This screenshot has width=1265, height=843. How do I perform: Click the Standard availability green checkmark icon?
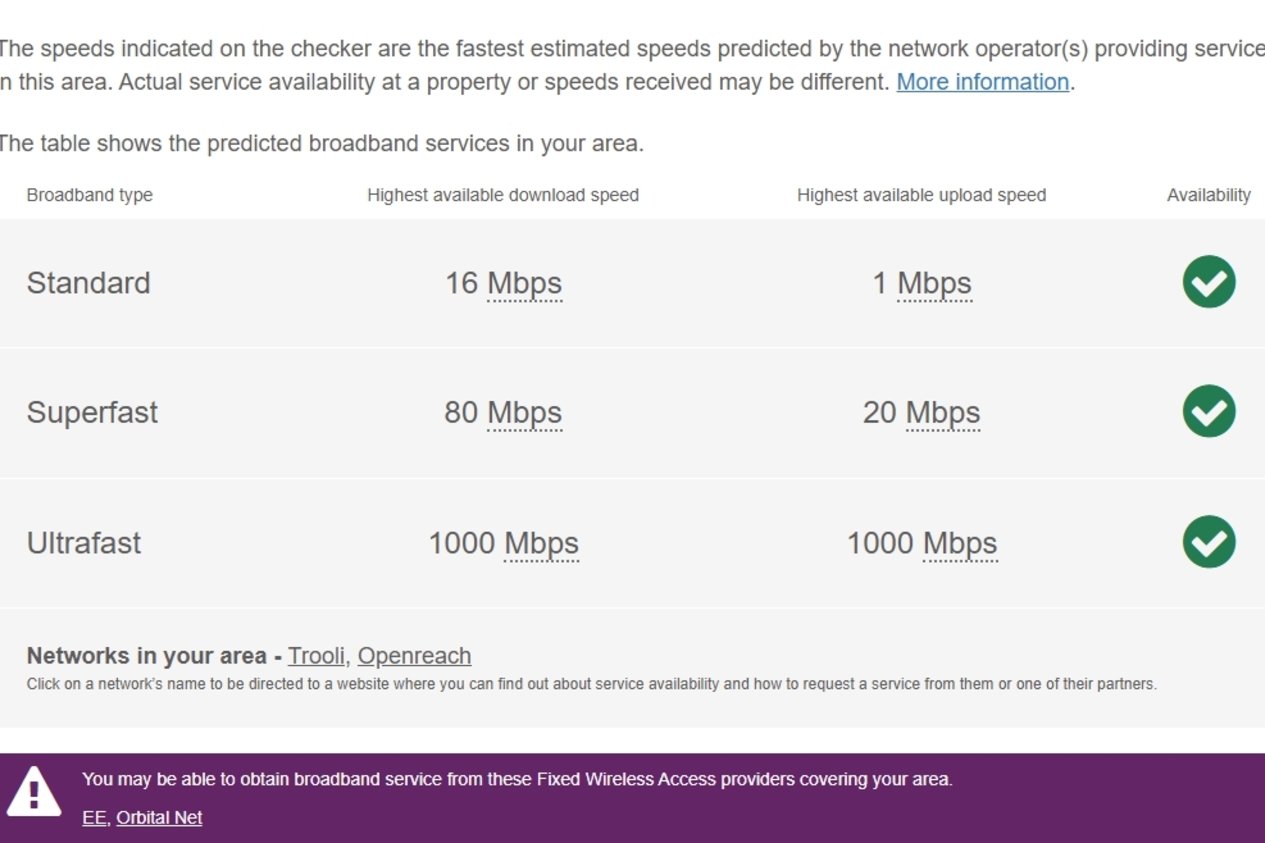tap(1209, 282)
